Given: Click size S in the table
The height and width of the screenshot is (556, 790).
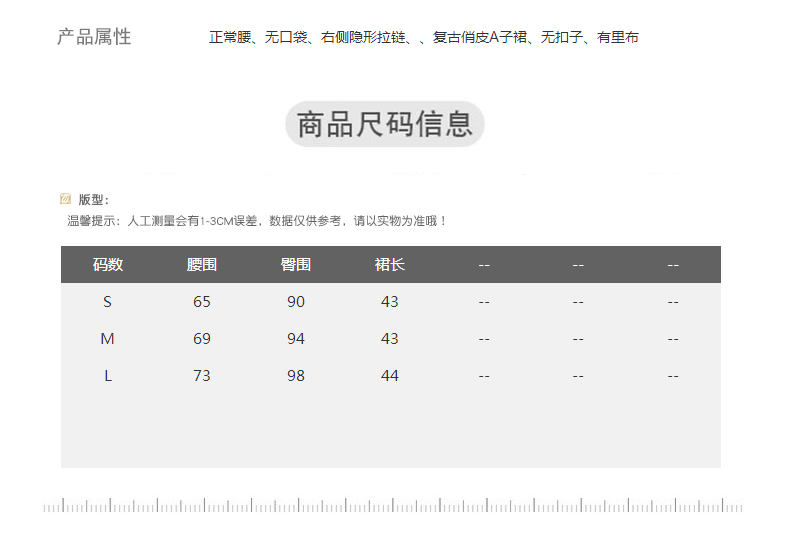Looking at the screenshot, I should pyautogui.click(x=108, y=302).
